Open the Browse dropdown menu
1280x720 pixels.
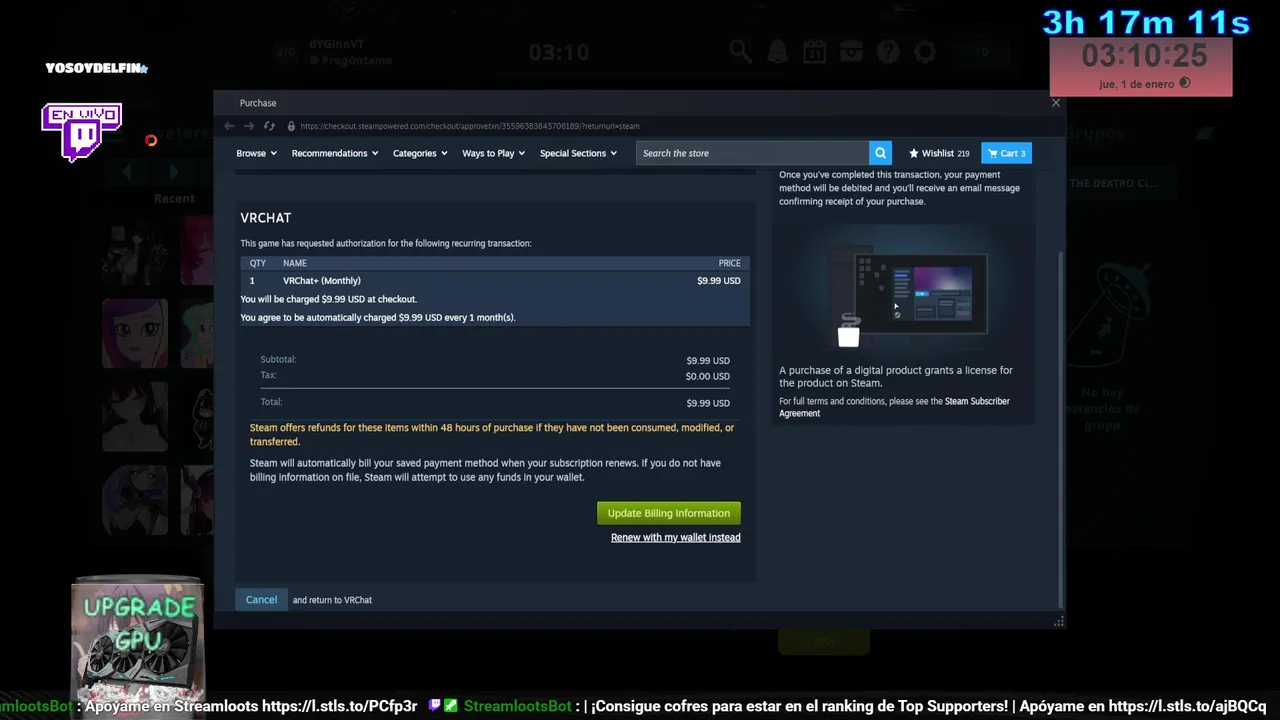pyautogui.click(x=256, y=153)
